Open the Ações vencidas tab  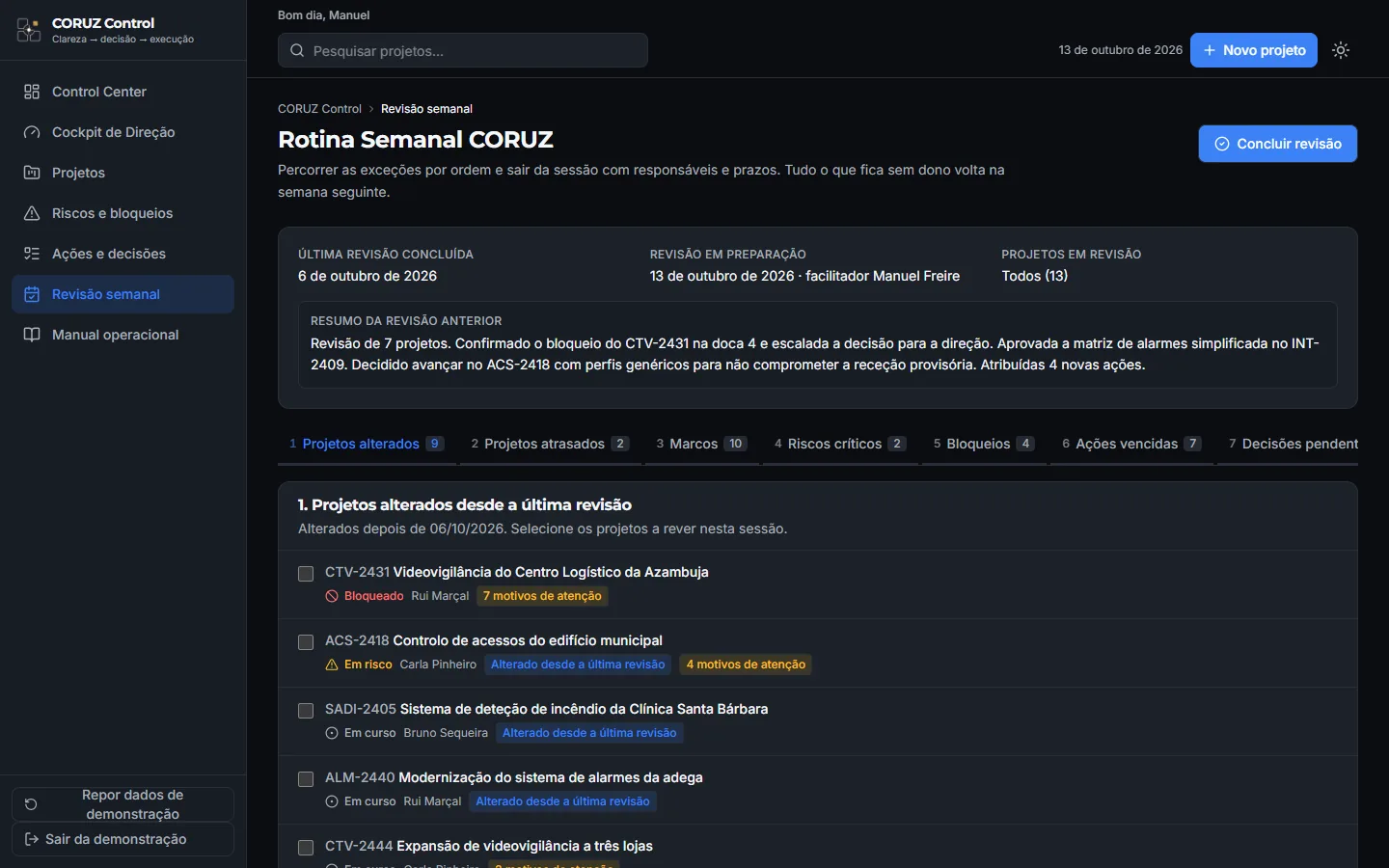coord(1131,444)
